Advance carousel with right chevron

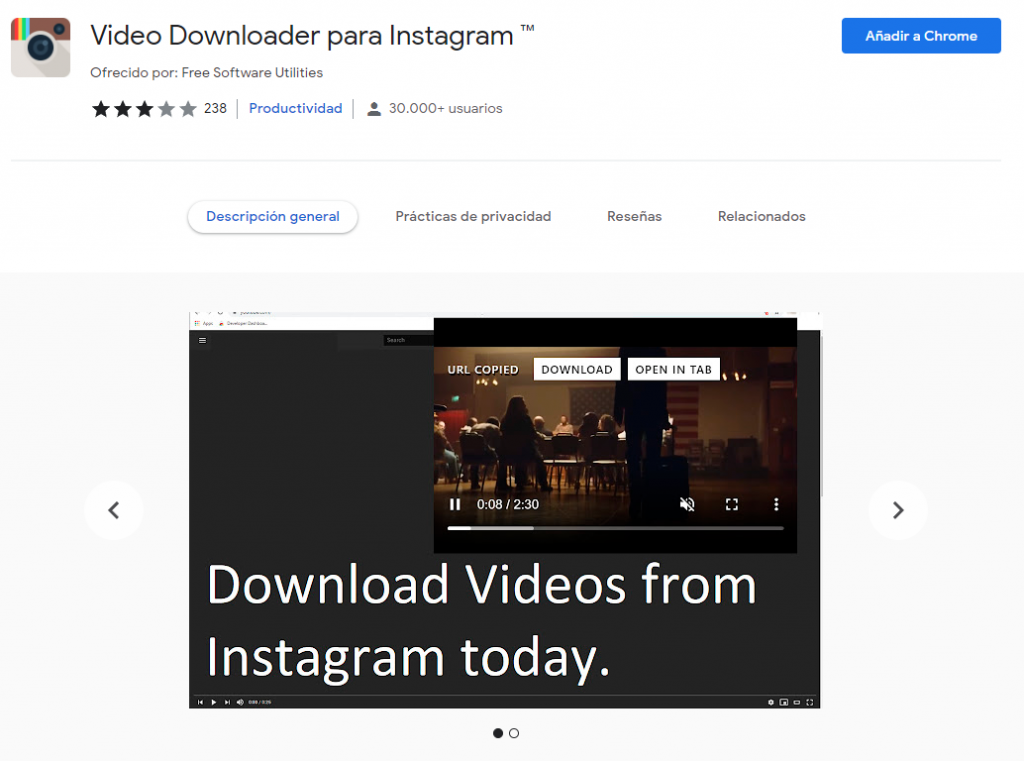tap(898, 510)
